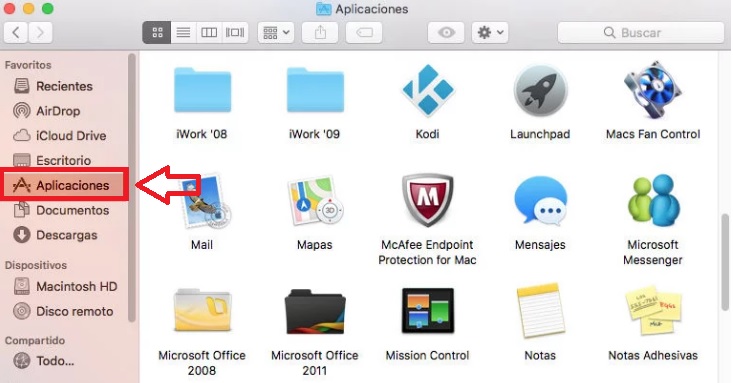
Task: Open the iWork '09 folder
Action: click(x=315, y=90)
